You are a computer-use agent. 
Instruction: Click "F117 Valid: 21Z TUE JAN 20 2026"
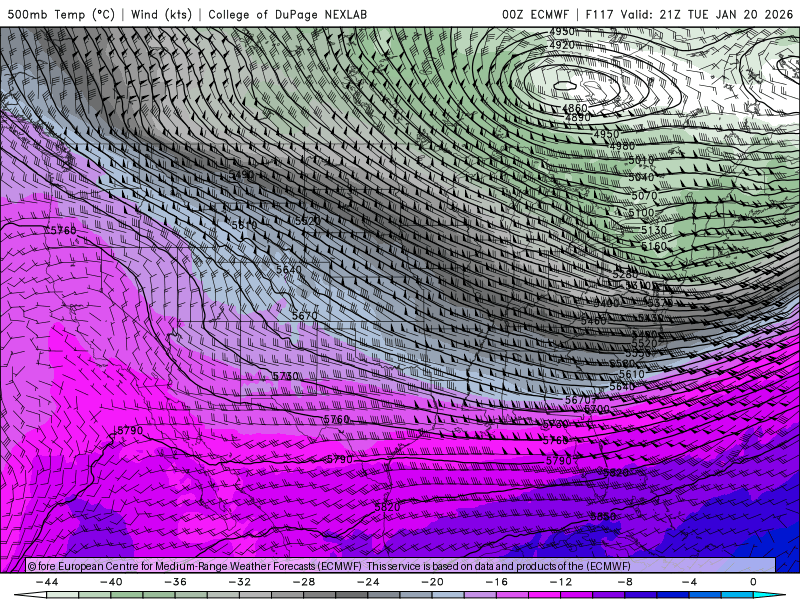click(689, 14)
